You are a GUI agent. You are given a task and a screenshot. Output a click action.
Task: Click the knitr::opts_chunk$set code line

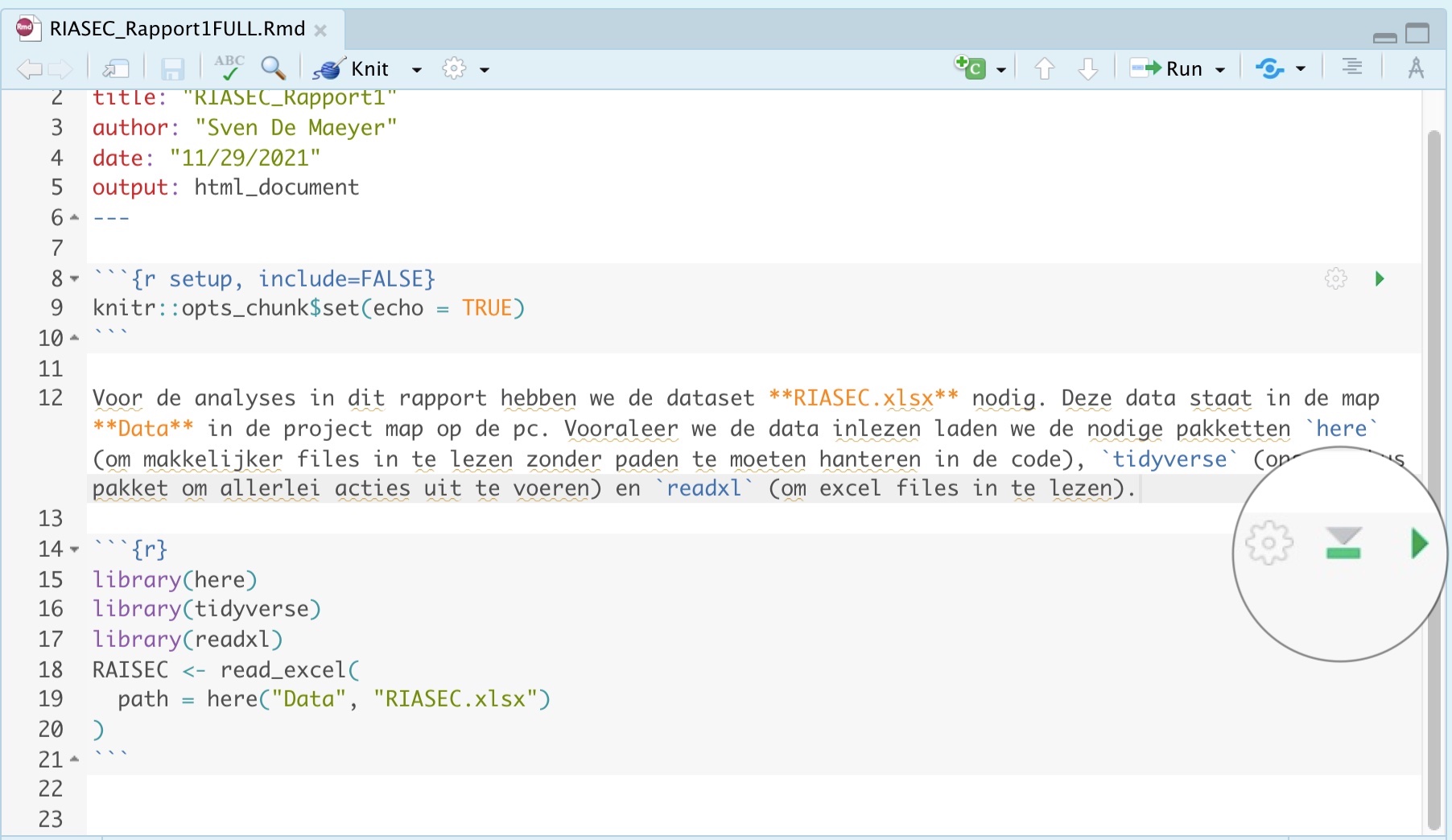tap(308, 308)
